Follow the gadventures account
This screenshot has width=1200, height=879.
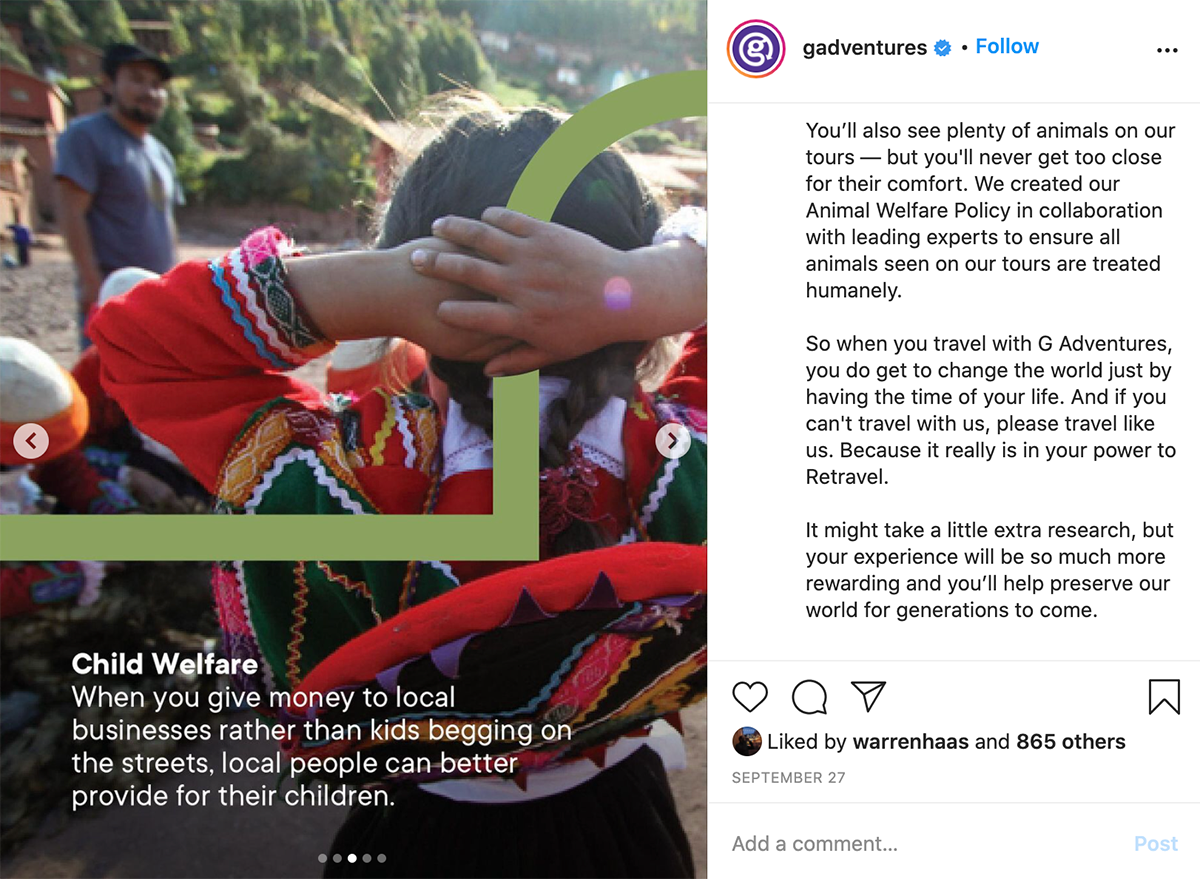click(1007, 47)
